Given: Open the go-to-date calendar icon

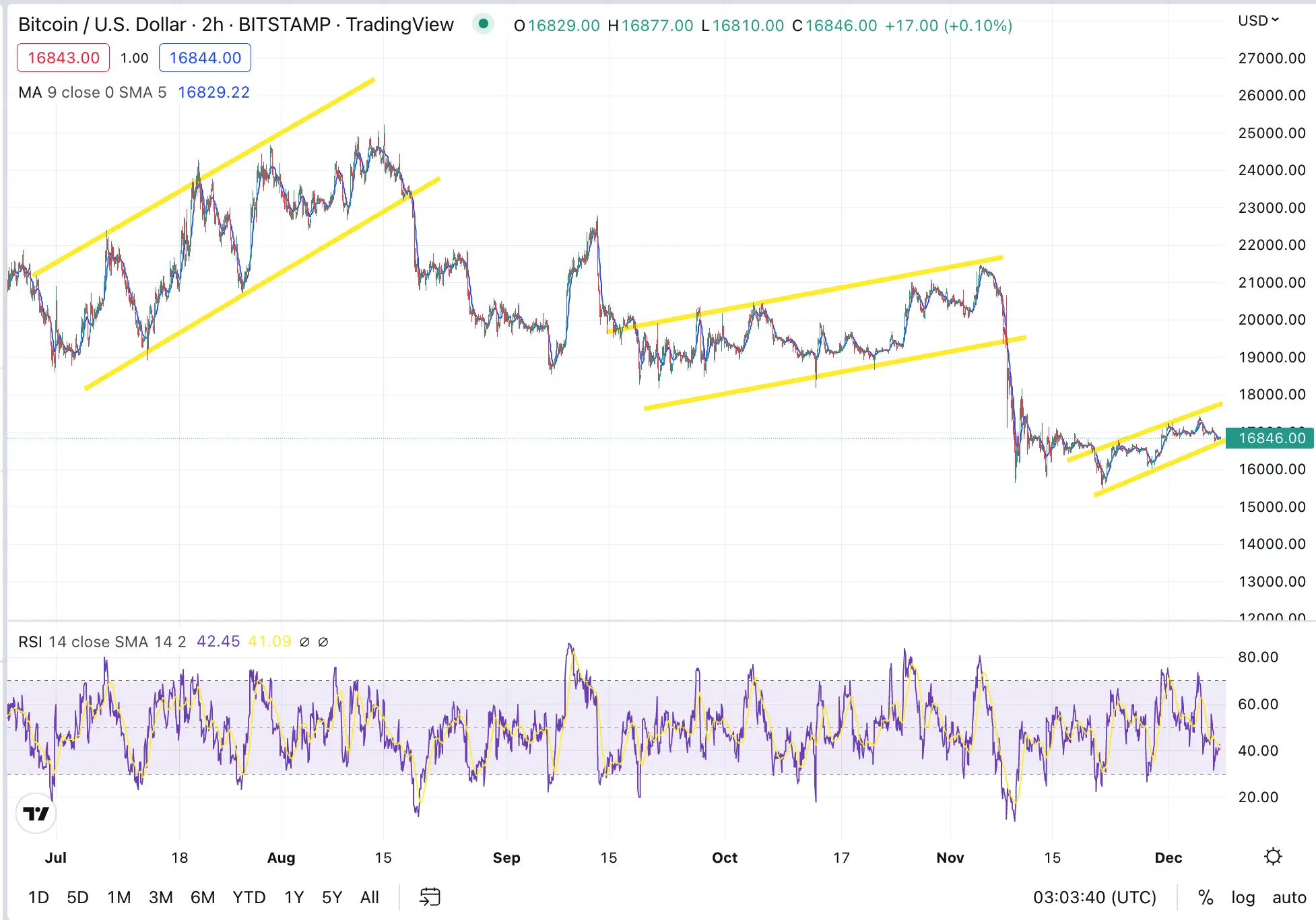Looking at the screenshot, I should pos(430,897).
